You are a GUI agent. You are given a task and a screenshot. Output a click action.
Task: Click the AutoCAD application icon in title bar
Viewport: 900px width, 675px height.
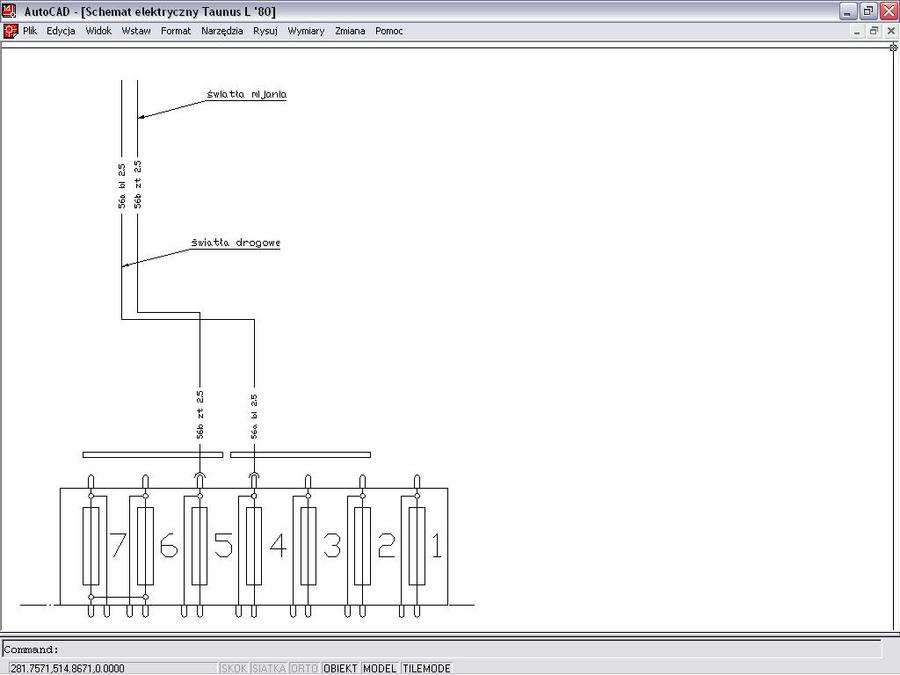coord(10,11)
